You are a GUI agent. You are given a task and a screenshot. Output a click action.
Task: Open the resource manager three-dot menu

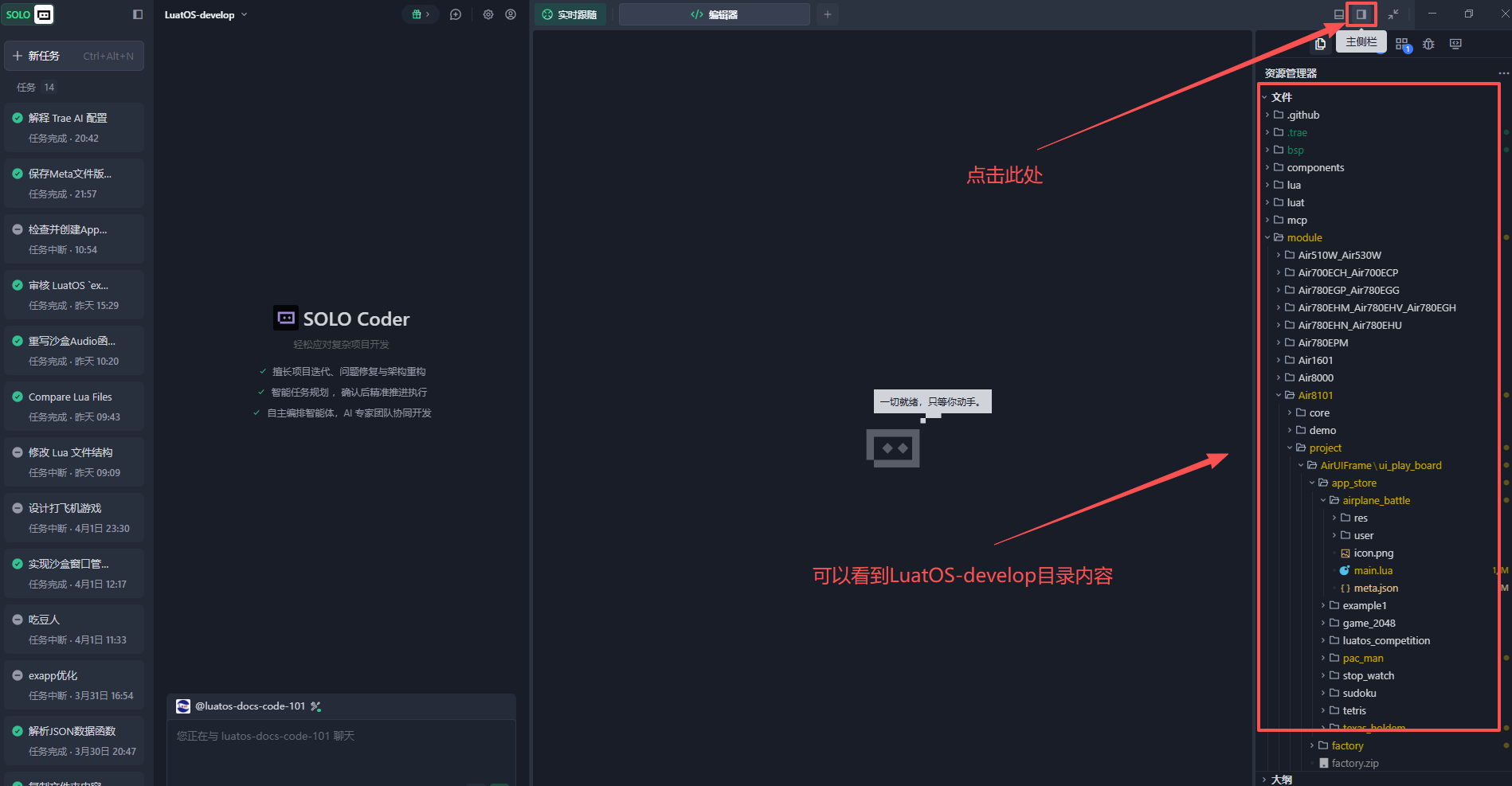(x=1503, y=73)
